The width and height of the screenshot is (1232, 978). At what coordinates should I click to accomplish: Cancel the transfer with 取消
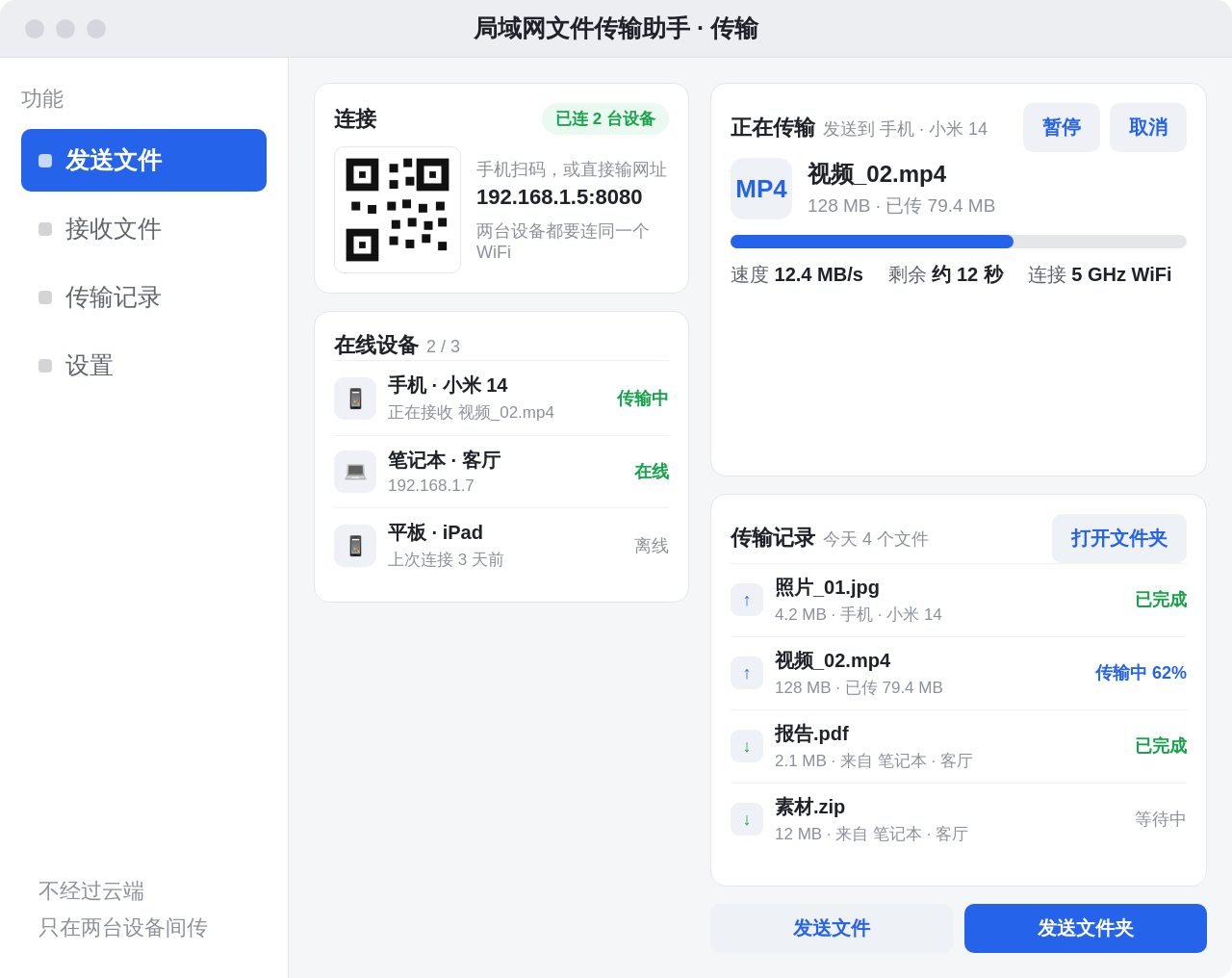1148,127
